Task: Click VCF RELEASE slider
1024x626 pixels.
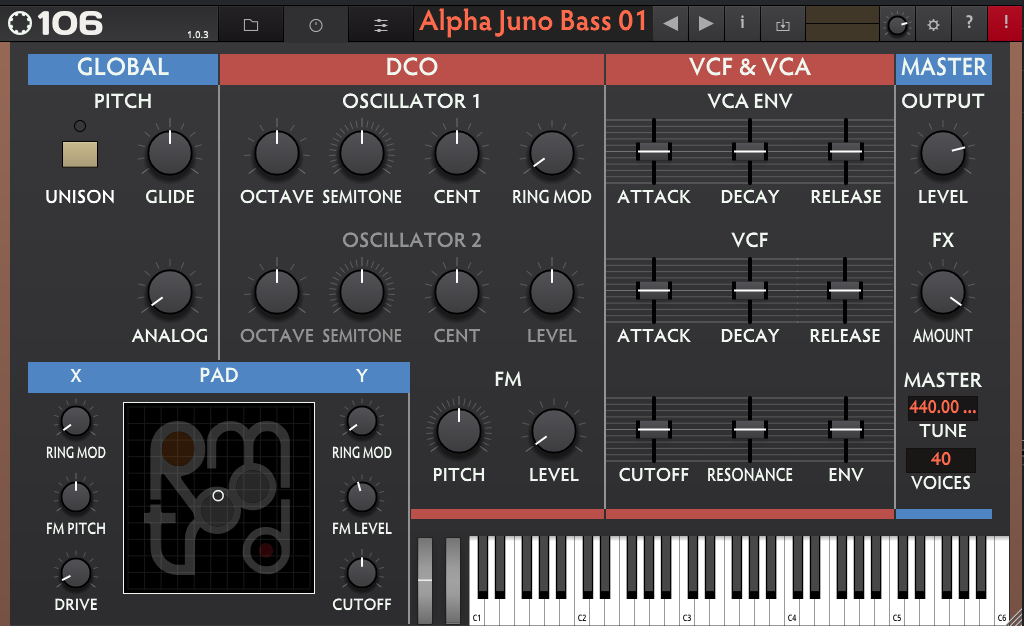Action: pos(845,290)
